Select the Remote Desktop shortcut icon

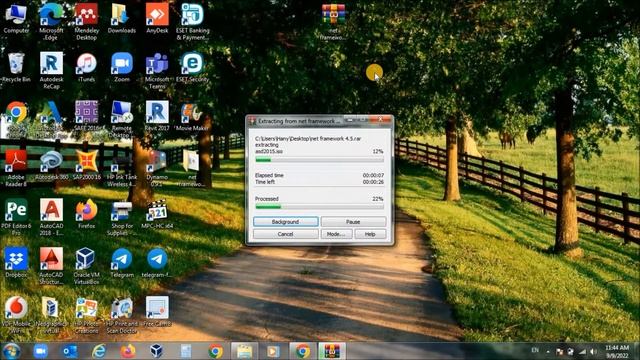122,119
